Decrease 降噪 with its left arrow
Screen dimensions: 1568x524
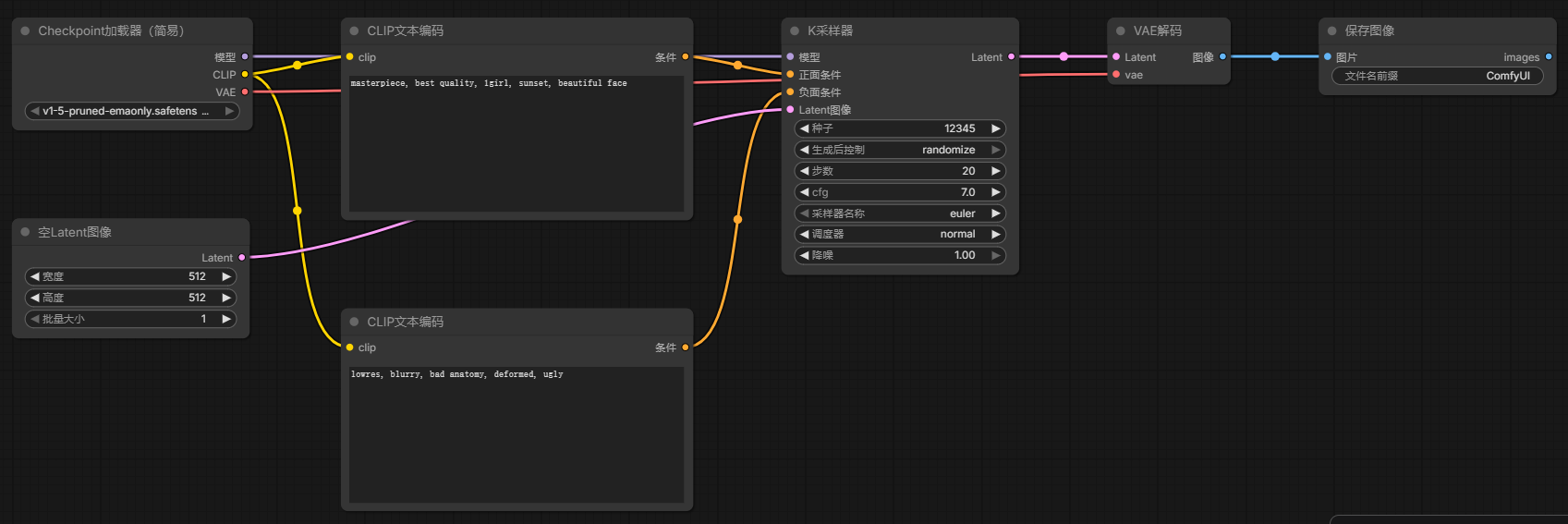[x=804, y=255]
